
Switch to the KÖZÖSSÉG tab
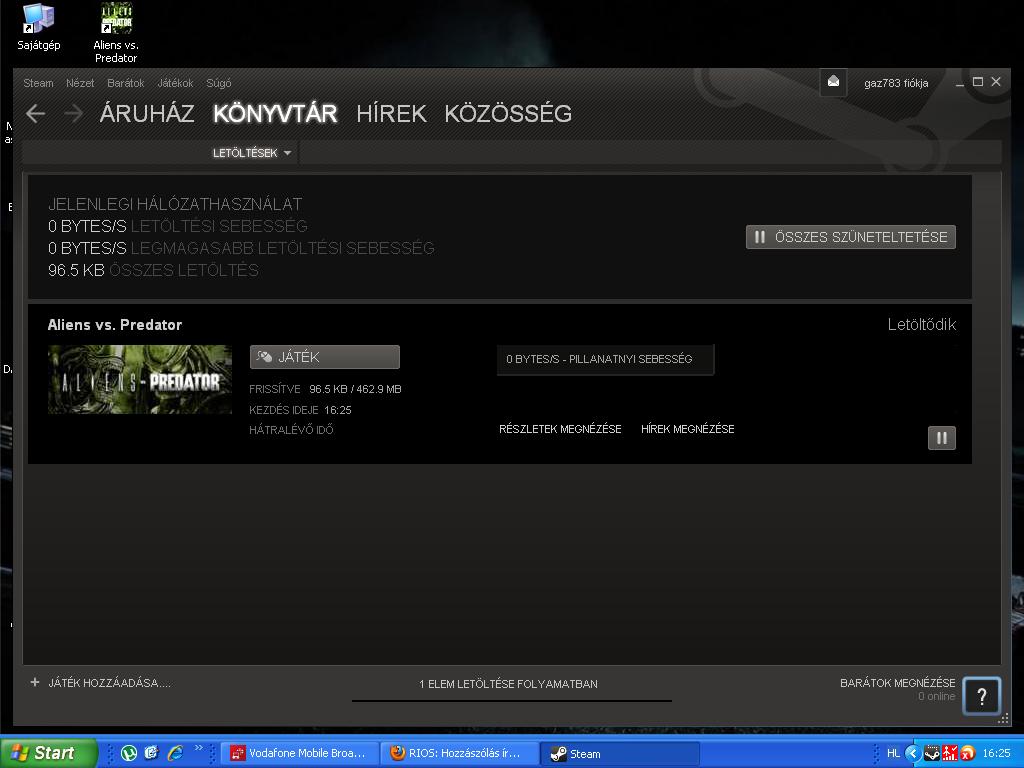508,114
